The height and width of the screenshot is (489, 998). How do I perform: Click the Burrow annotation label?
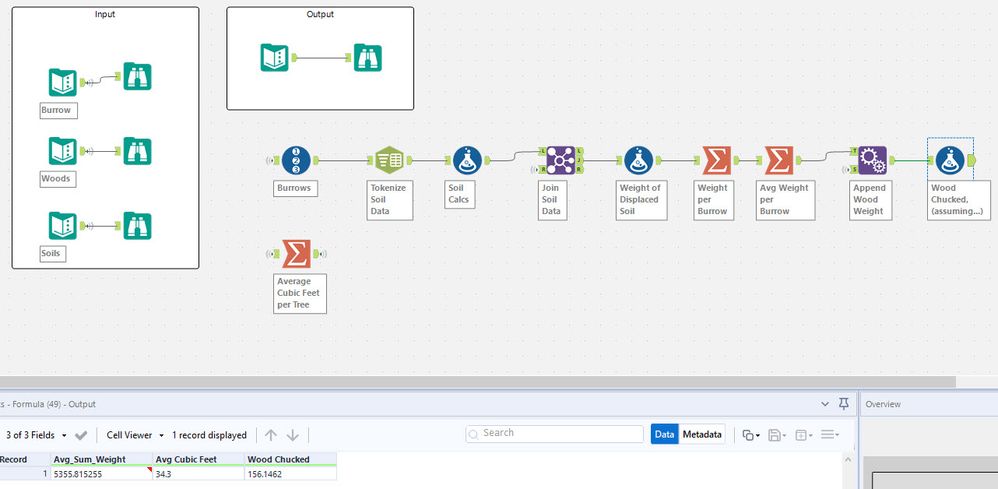[58, 110]
